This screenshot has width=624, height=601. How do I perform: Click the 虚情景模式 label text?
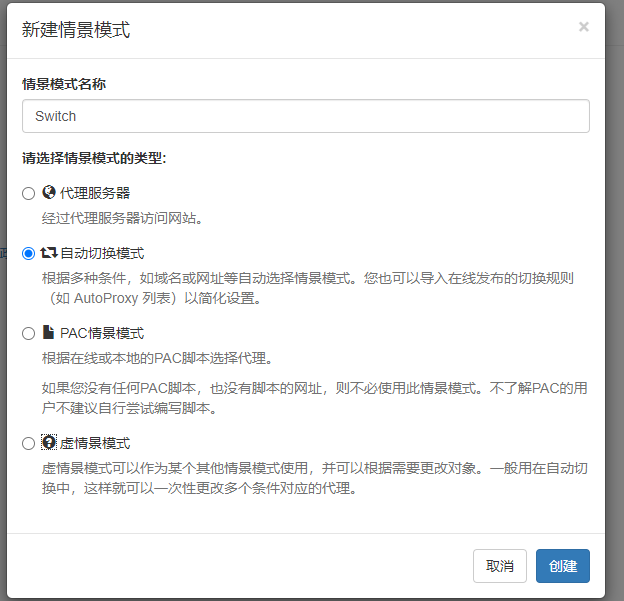point(95,443)
